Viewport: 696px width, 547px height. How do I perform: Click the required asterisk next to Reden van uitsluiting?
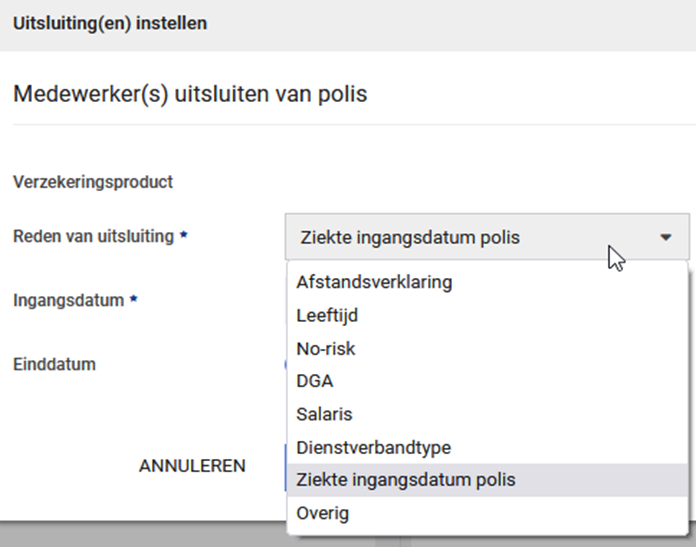click(184, 237)
